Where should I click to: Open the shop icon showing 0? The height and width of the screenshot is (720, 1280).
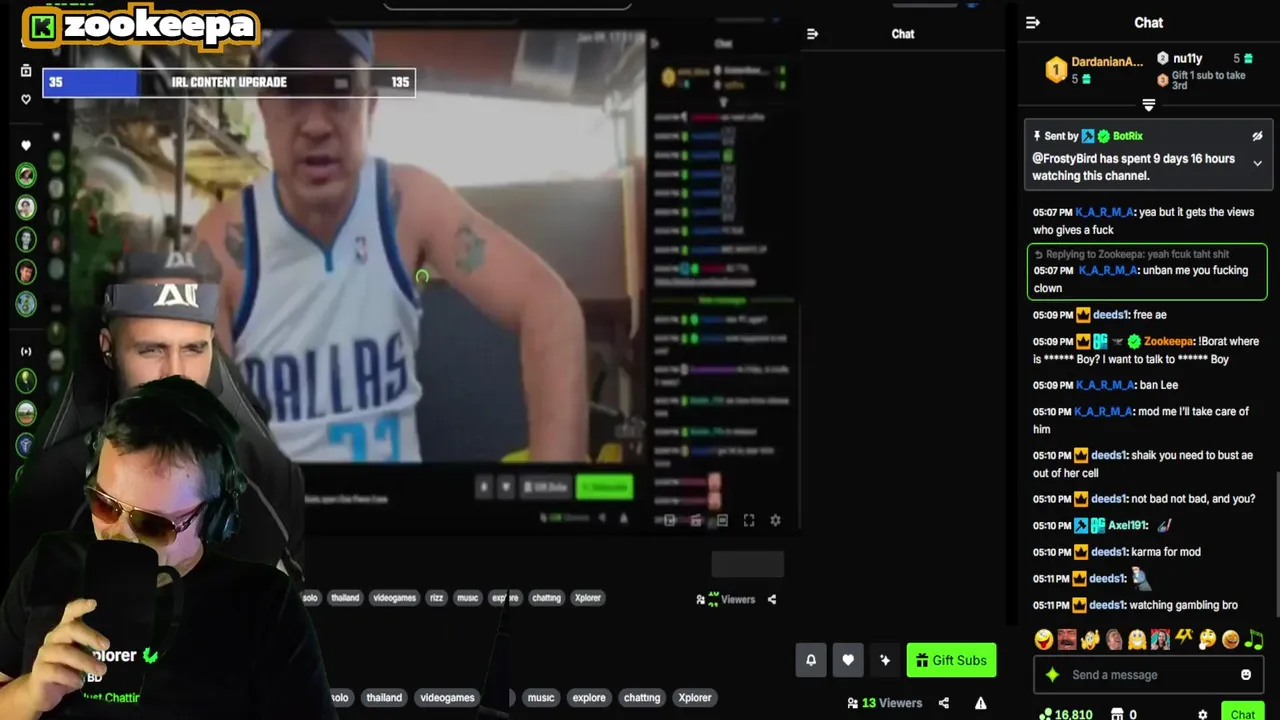pos(1124,715)
